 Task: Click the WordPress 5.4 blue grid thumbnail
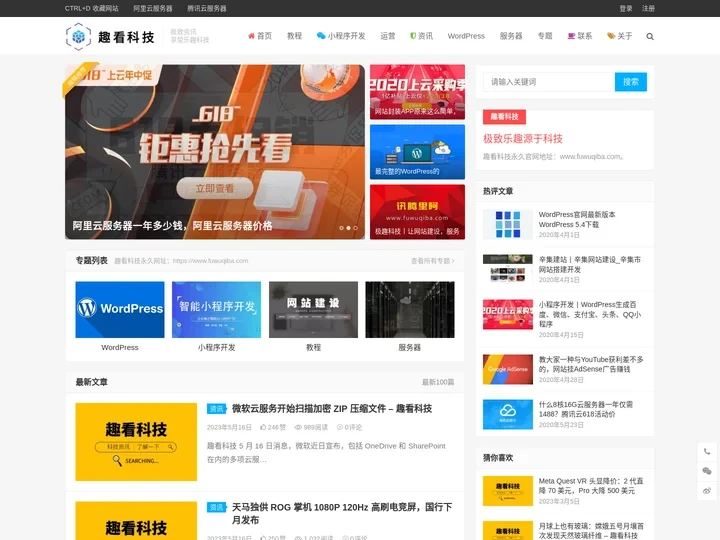pos(508,224)
